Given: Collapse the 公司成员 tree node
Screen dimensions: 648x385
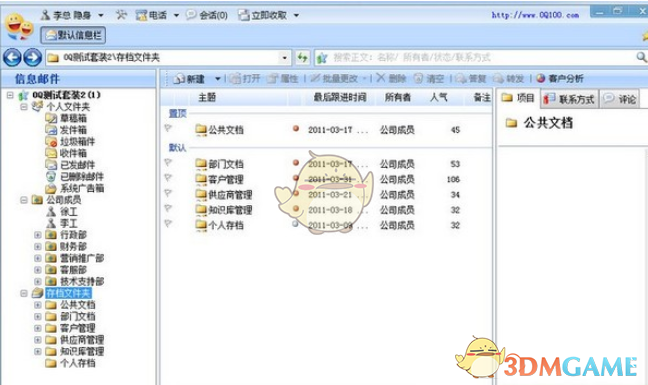Looking at the screenshot, I should [24, 200].
